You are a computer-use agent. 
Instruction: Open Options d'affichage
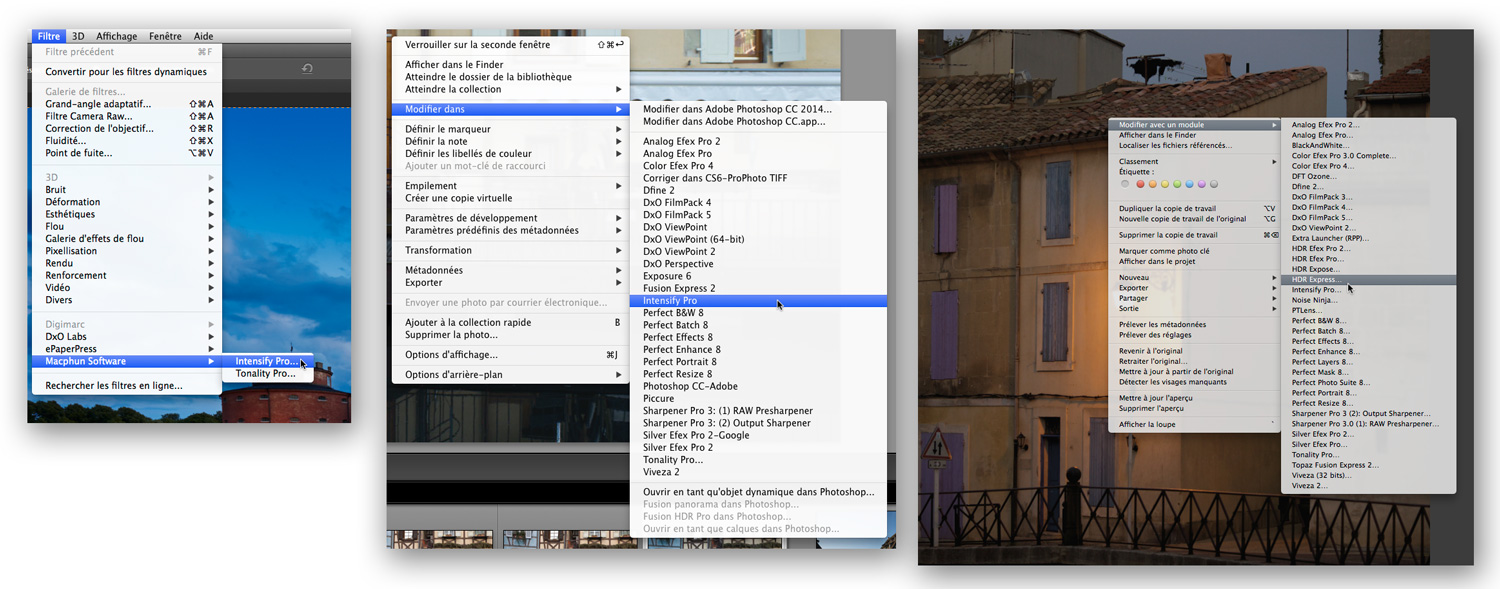click(x=510, y=355)
